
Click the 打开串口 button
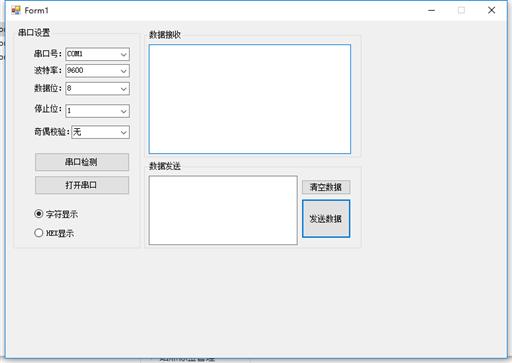coord(82,185)
